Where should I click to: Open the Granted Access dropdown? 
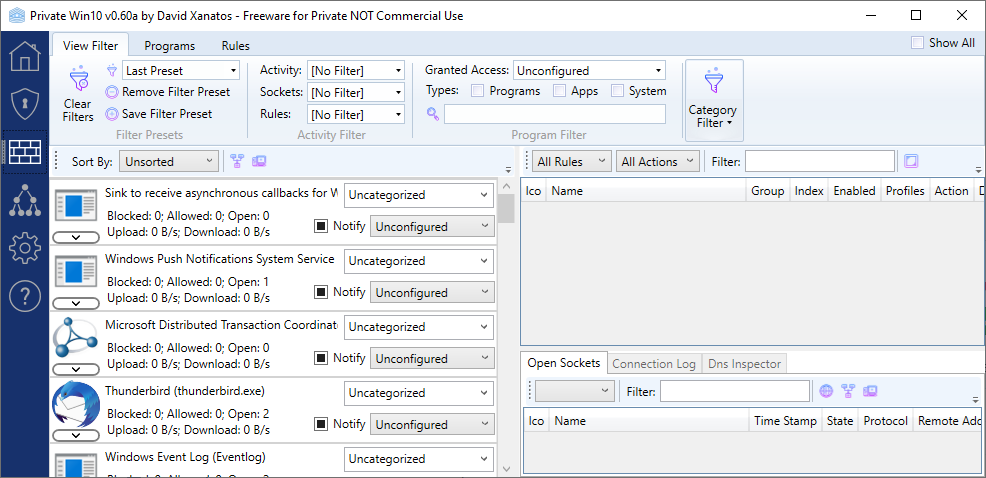tap(589, 70)
